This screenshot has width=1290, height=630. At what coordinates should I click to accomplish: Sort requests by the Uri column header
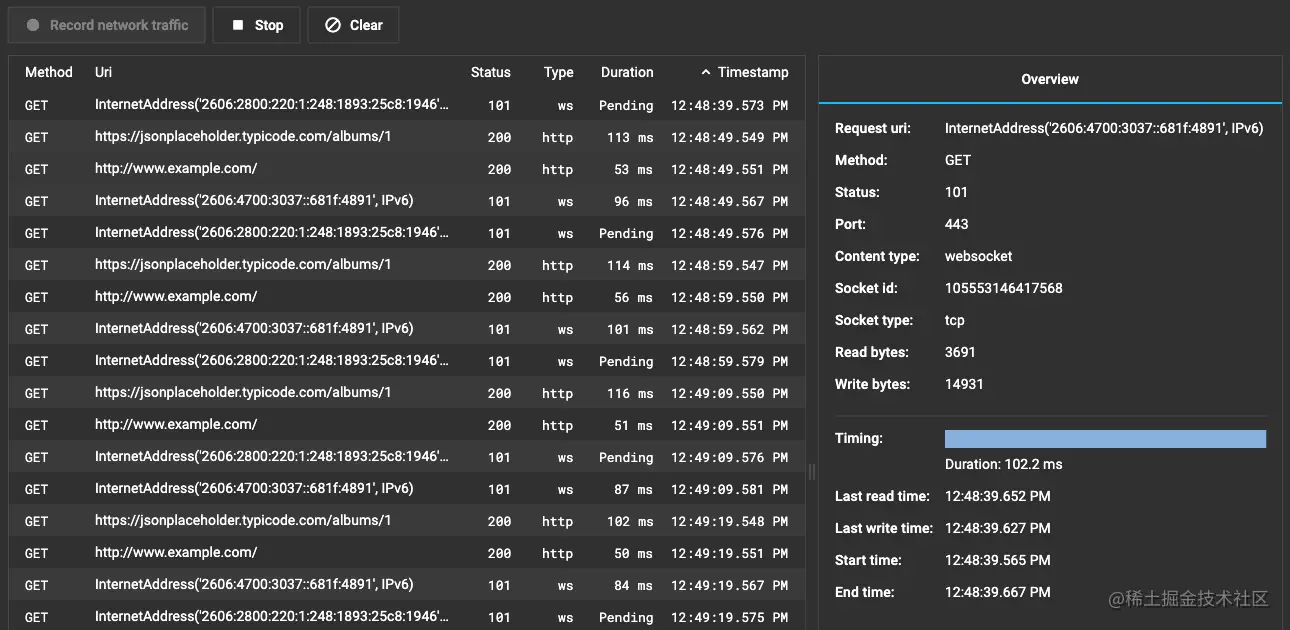coord(103,72)
